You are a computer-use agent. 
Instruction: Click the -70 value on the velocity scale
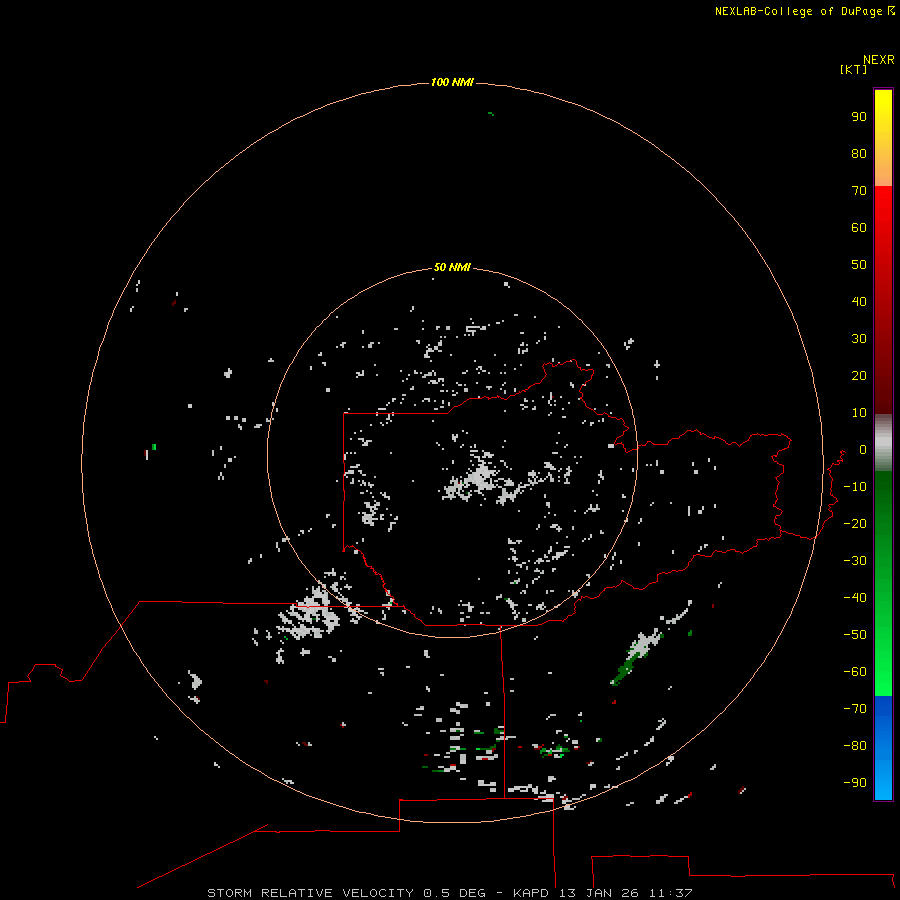[855, 709]
